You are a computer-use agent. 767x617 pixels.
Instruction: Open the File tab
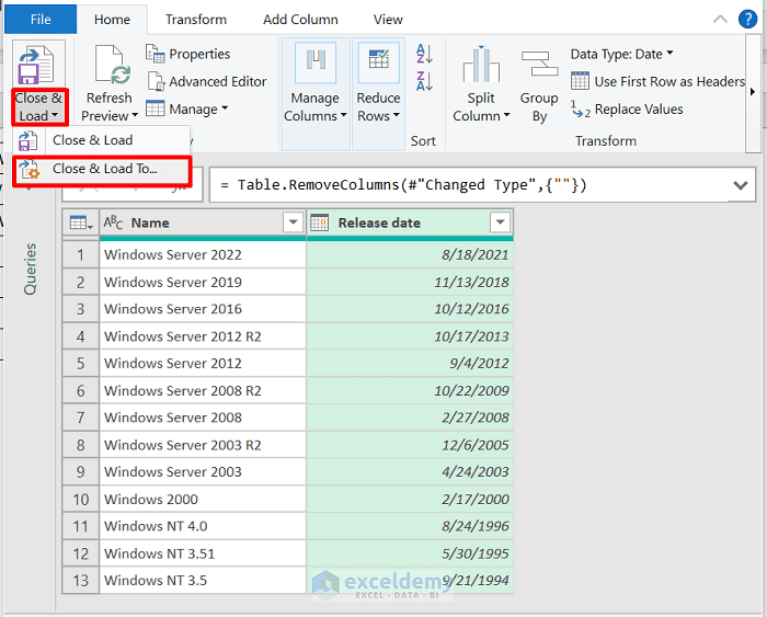[x=41, y=19]
